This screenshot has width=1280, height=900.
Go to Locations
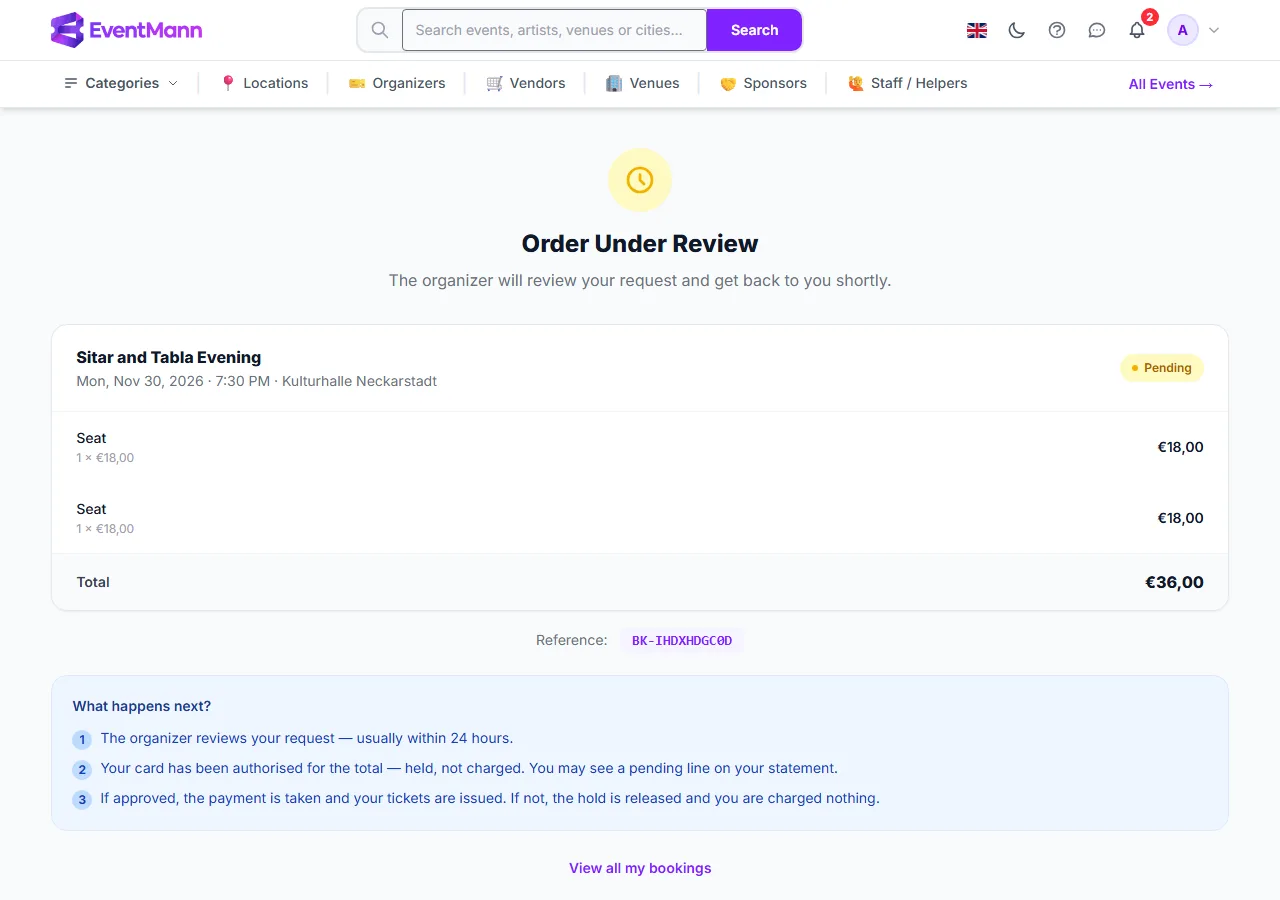click(264, 83)
